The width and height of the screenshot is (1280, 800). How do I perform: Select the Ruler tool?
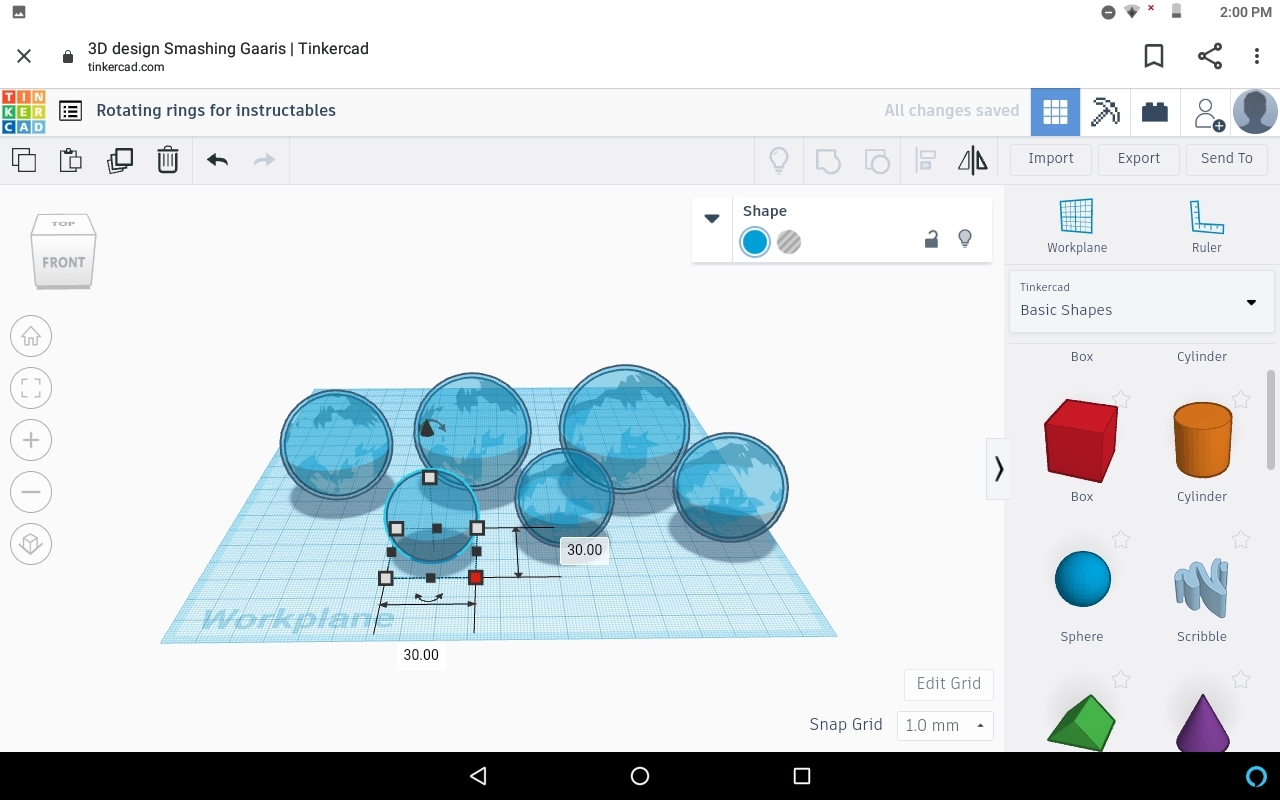click(x=1207, y=226)
